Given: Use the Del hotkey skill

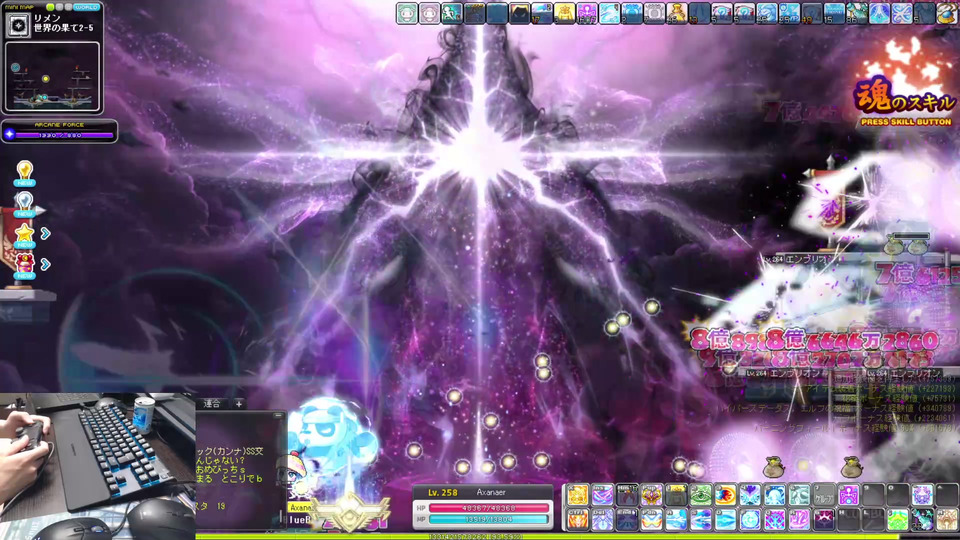Looking at the screenshot, I should click(602, 520).
